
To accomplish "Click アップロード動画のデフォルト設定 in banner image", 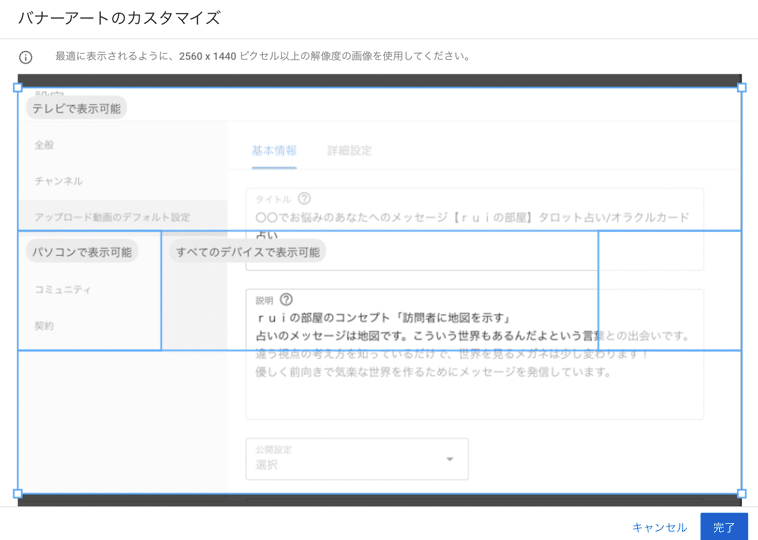I will point(112,217).
